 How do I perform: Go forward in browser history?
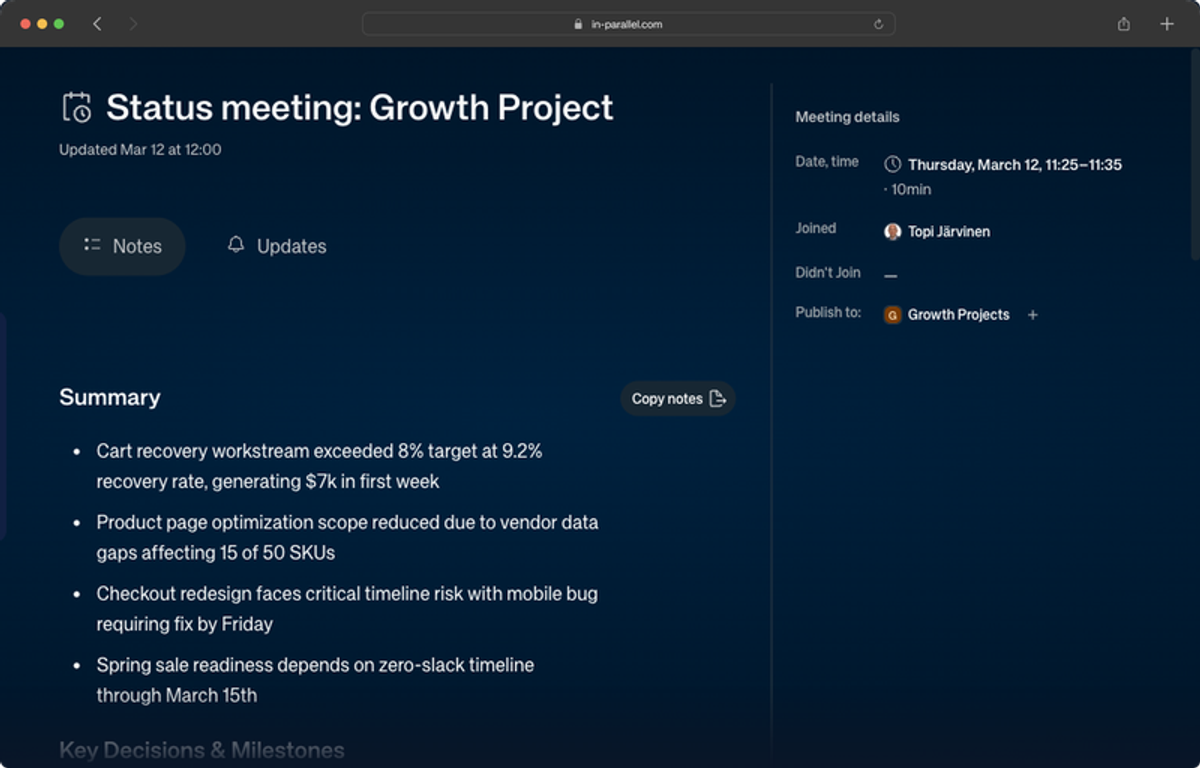(133, 24)
